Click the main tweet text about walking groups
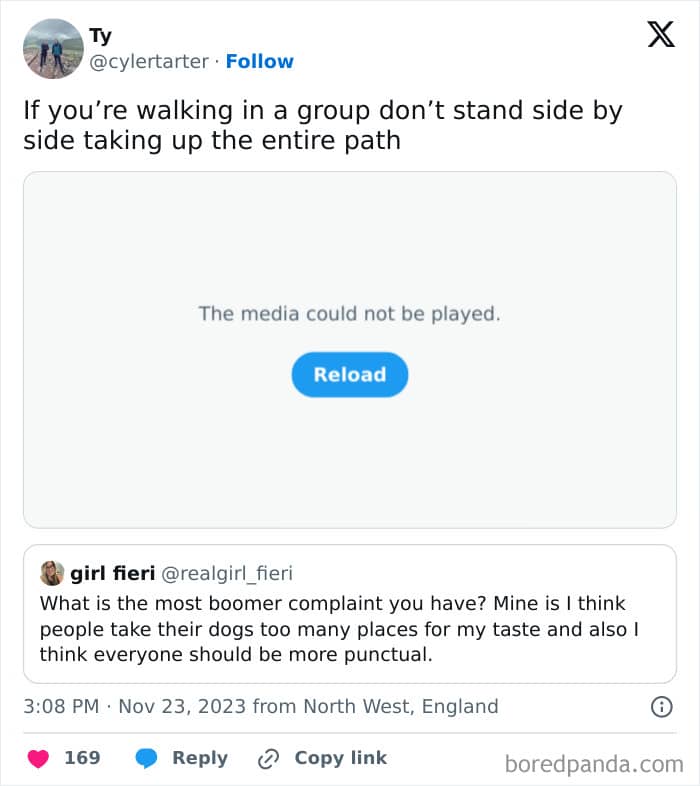 [x=322, y=125]
